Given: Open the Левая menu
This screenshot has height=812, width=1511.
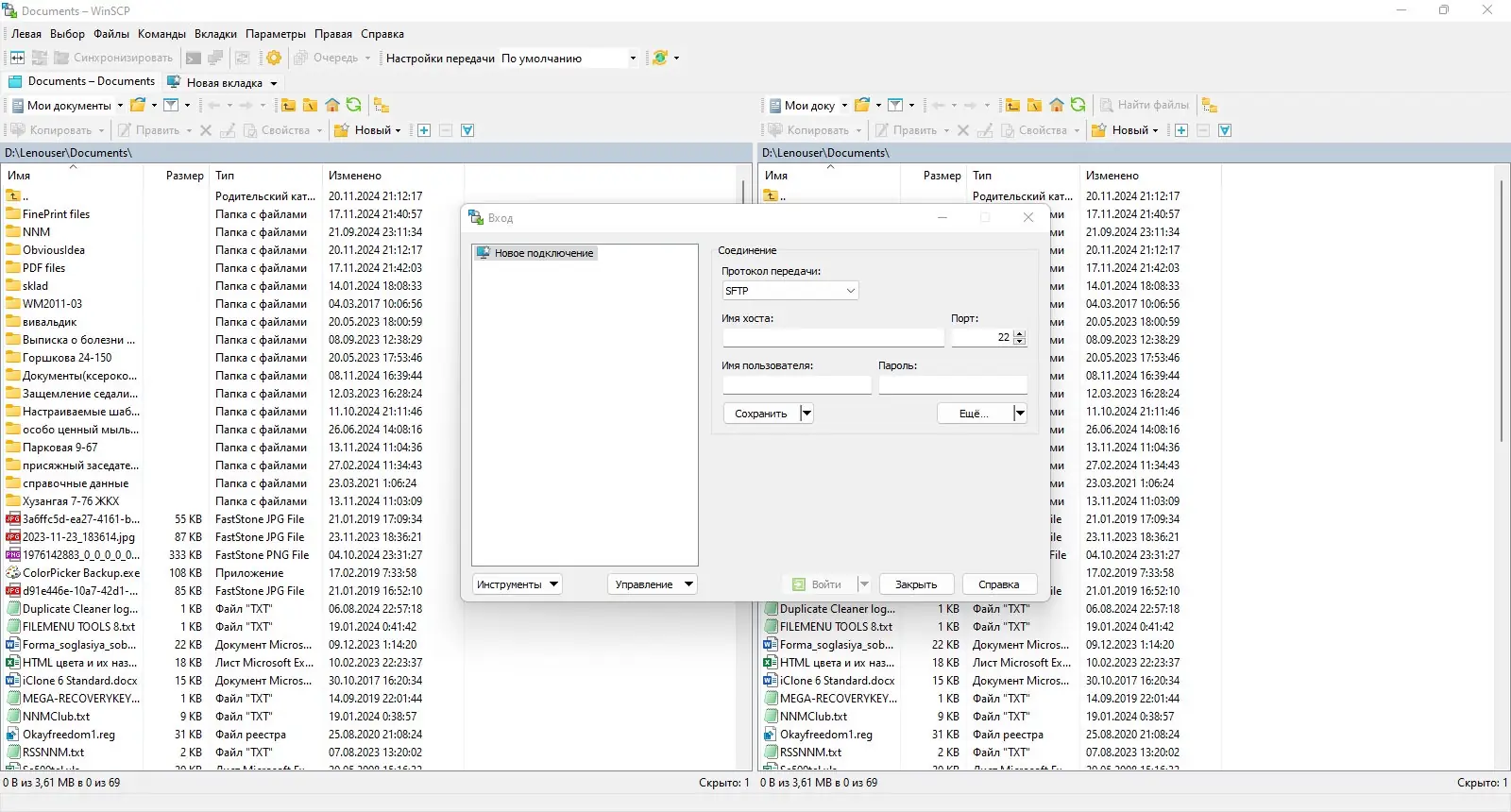Looking at the screenshot, I should click(26, 34).
